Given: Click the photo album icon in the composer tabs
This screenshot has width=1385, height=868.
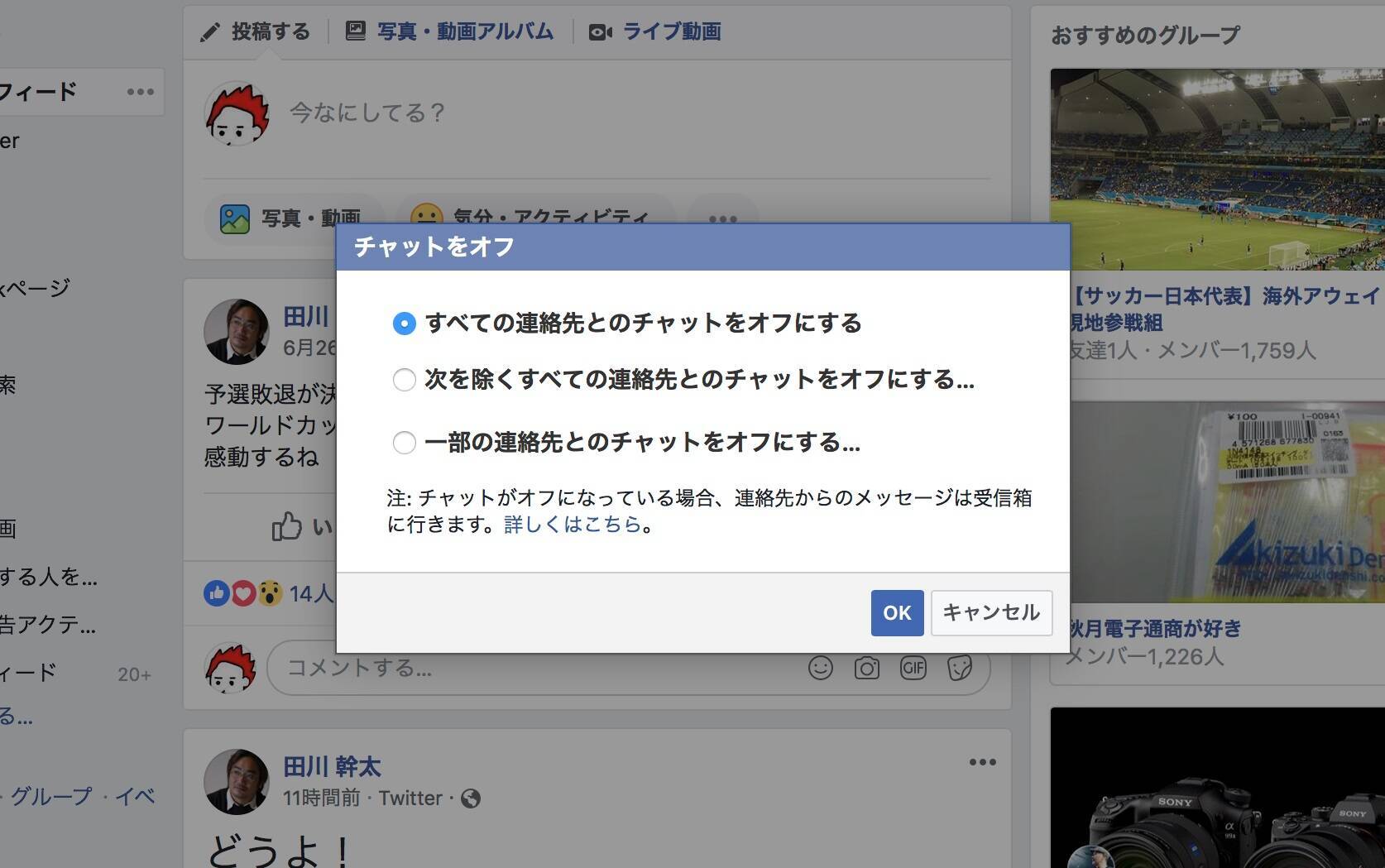Looking at the screenshot, I should pyautogui.click(x=356, y=31).
